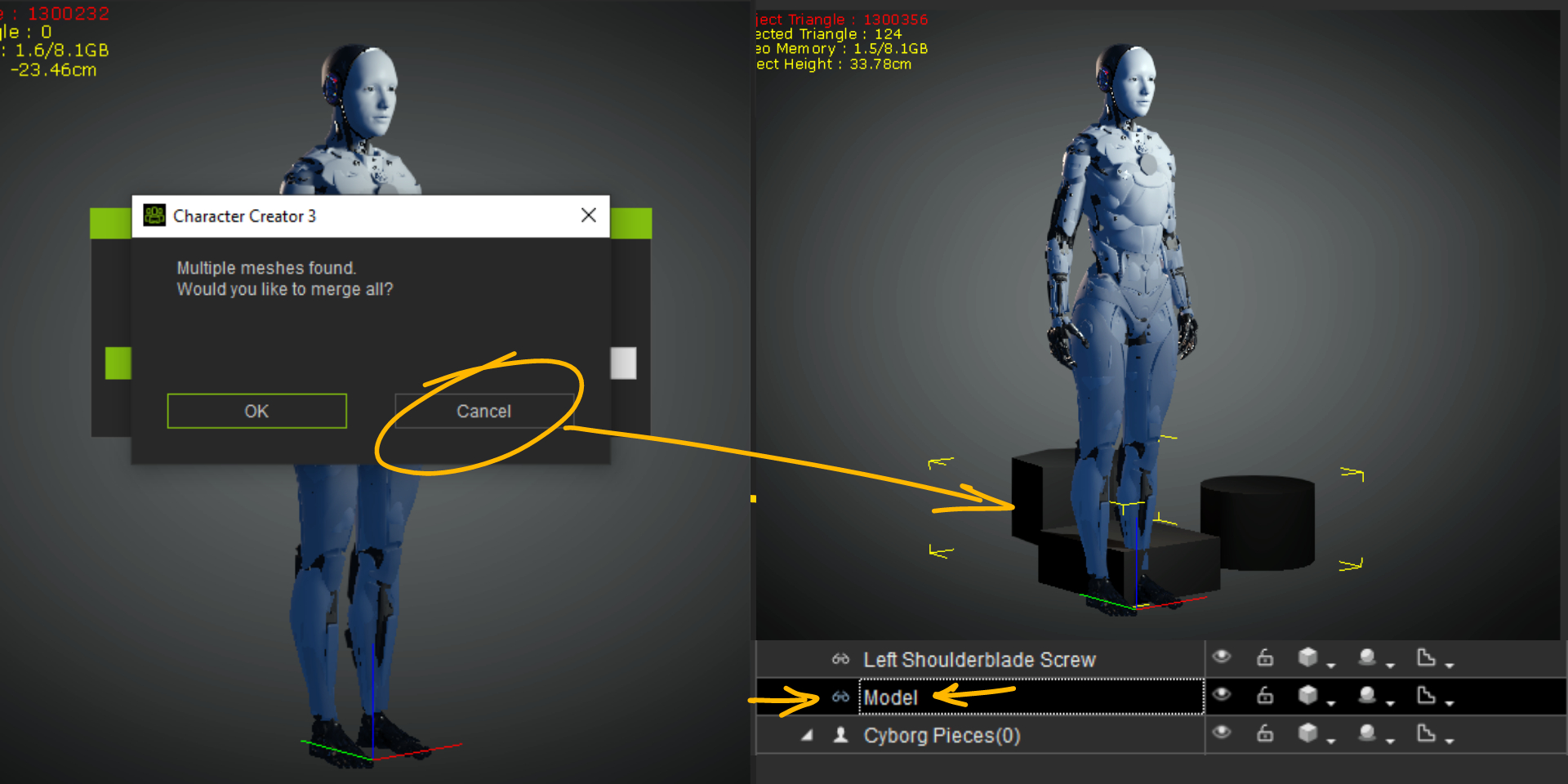Open shape dropdown arrow for Cyborg Pieces(0)
This screenshot has height=784, width=1568.
1449,741
